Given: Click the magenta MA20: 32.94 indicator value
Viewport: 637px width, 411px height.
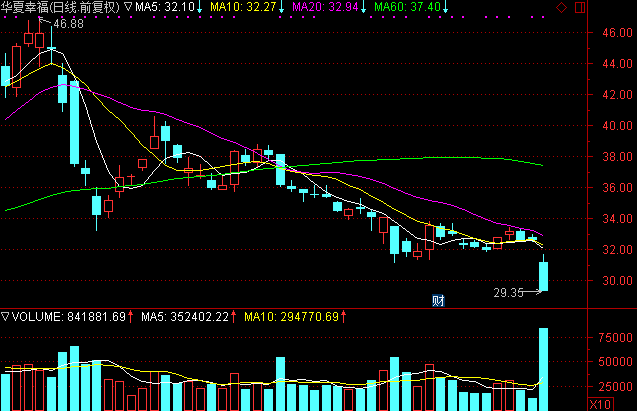Looking at the screenshot, I should 325,7.
